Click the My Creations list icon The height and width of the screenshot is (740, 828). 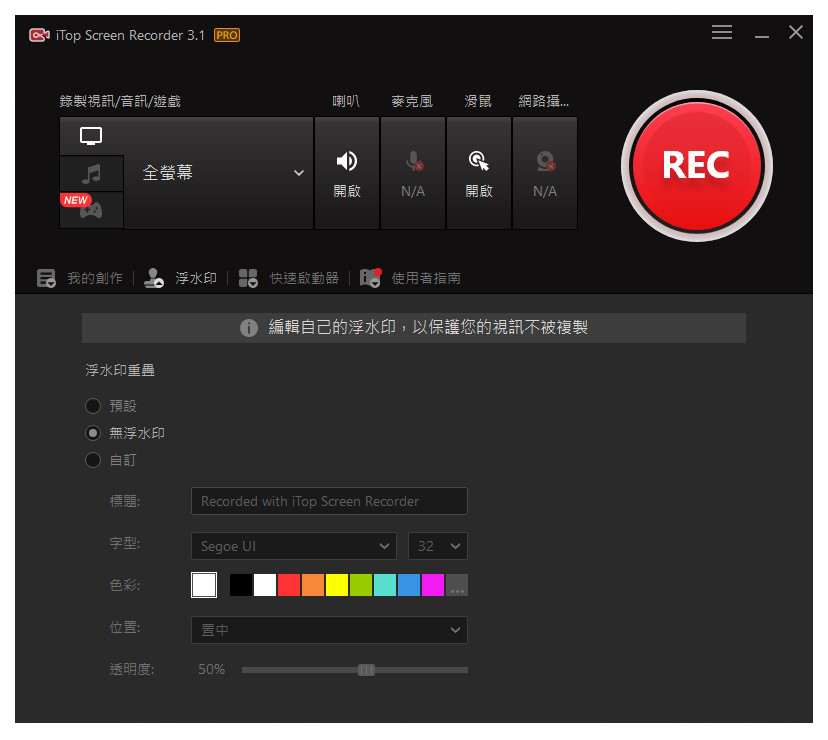[x=46, y=278]
